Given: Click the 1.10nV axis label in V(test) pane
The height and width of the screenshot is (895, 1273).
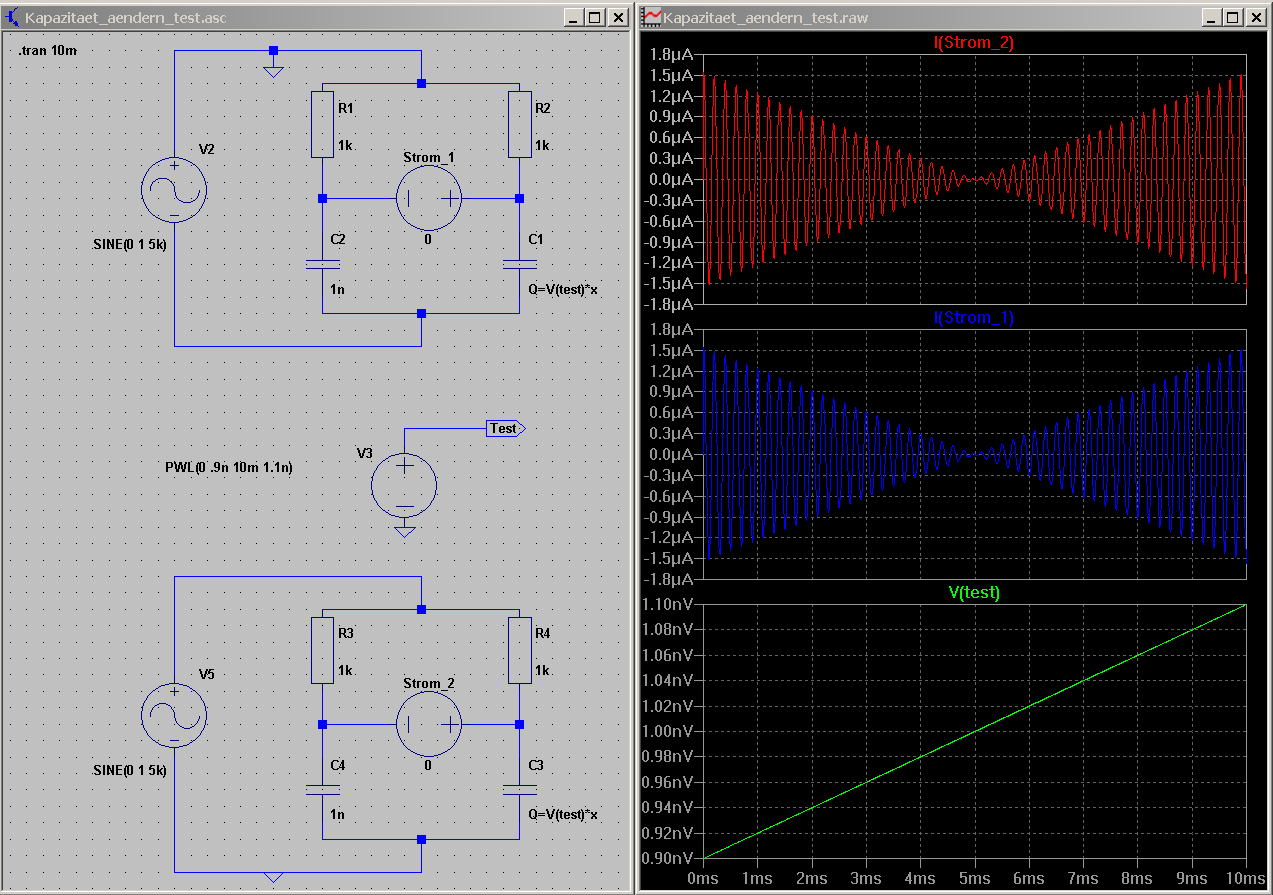Looking at the screenshot, I should [669, 604].
